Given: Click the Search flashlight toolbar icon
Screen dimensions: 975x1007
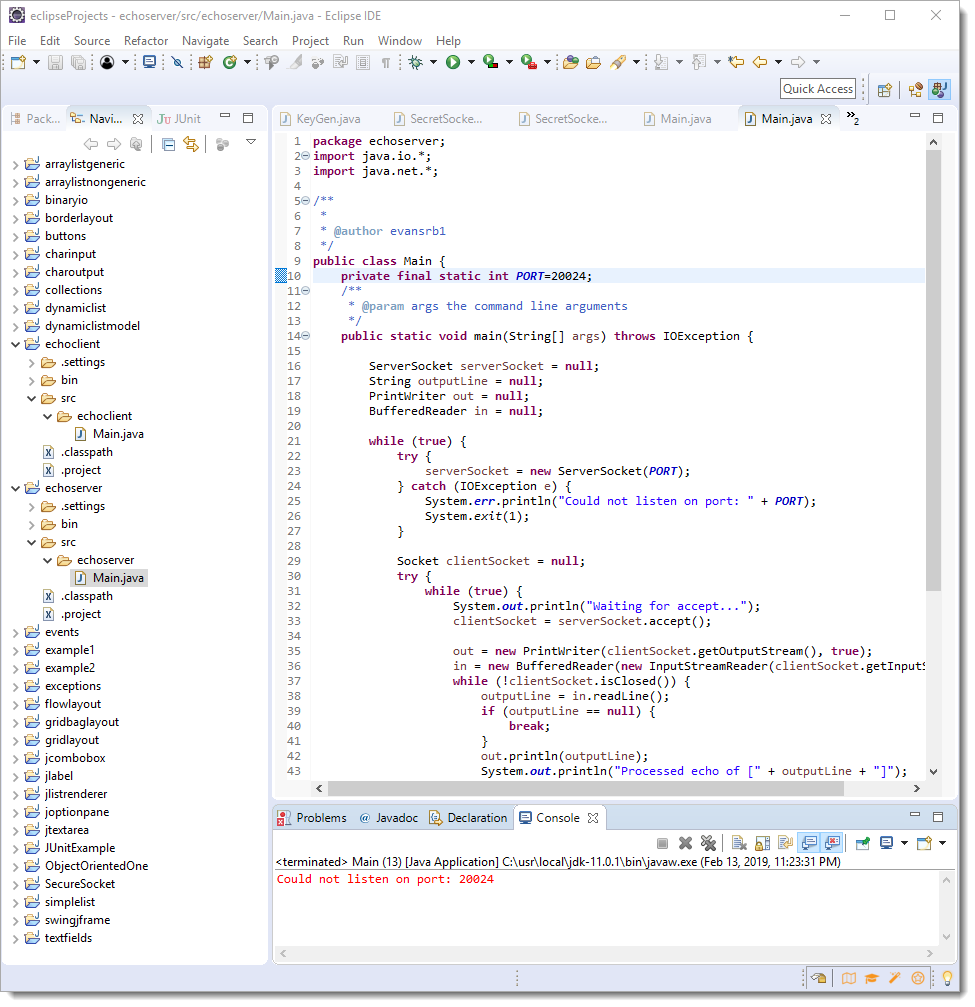Looking at the screenshot, I should click(x=618, y=62).
